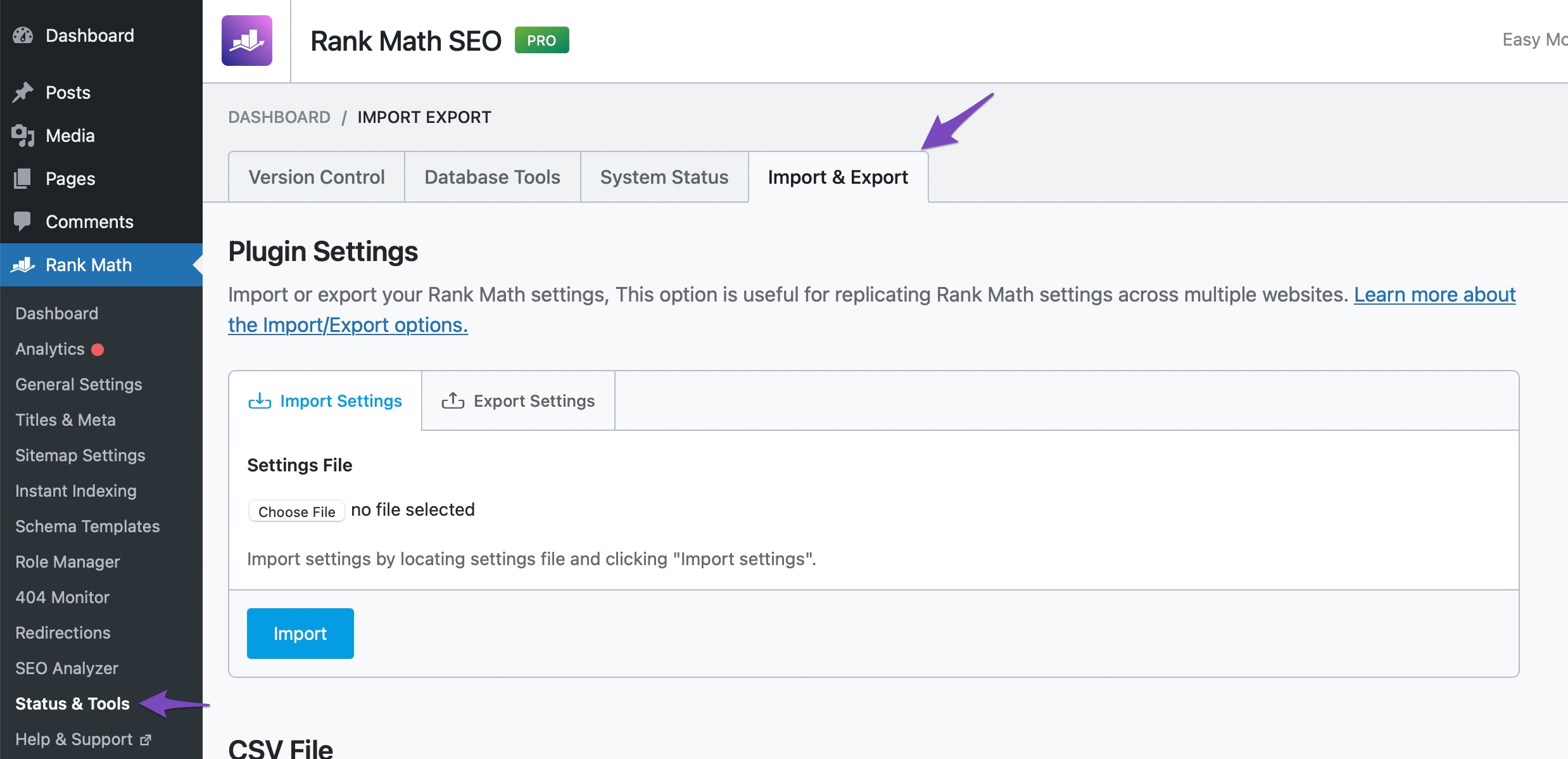The width and height of the screenshot is (1568, 759).
Task: Click the 404 Monitor icon
Action: tap(62, 596)
